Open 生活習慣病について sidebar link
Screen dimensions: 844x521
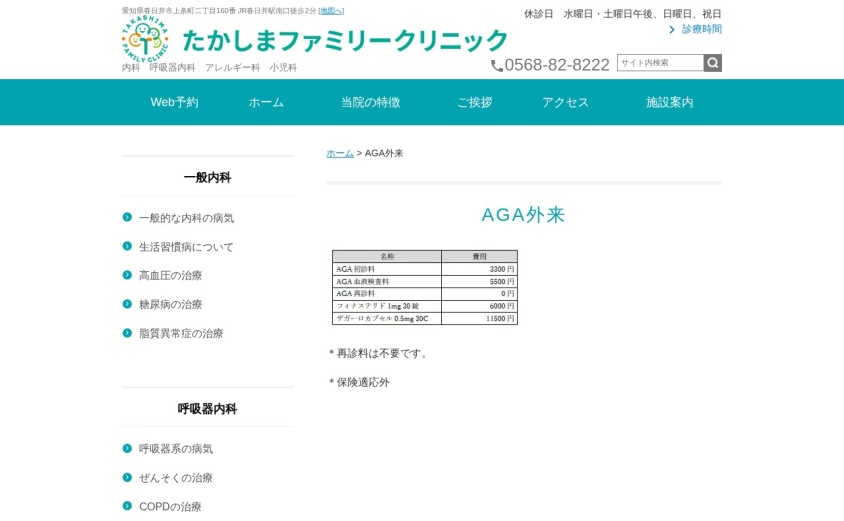coord(186,247)
